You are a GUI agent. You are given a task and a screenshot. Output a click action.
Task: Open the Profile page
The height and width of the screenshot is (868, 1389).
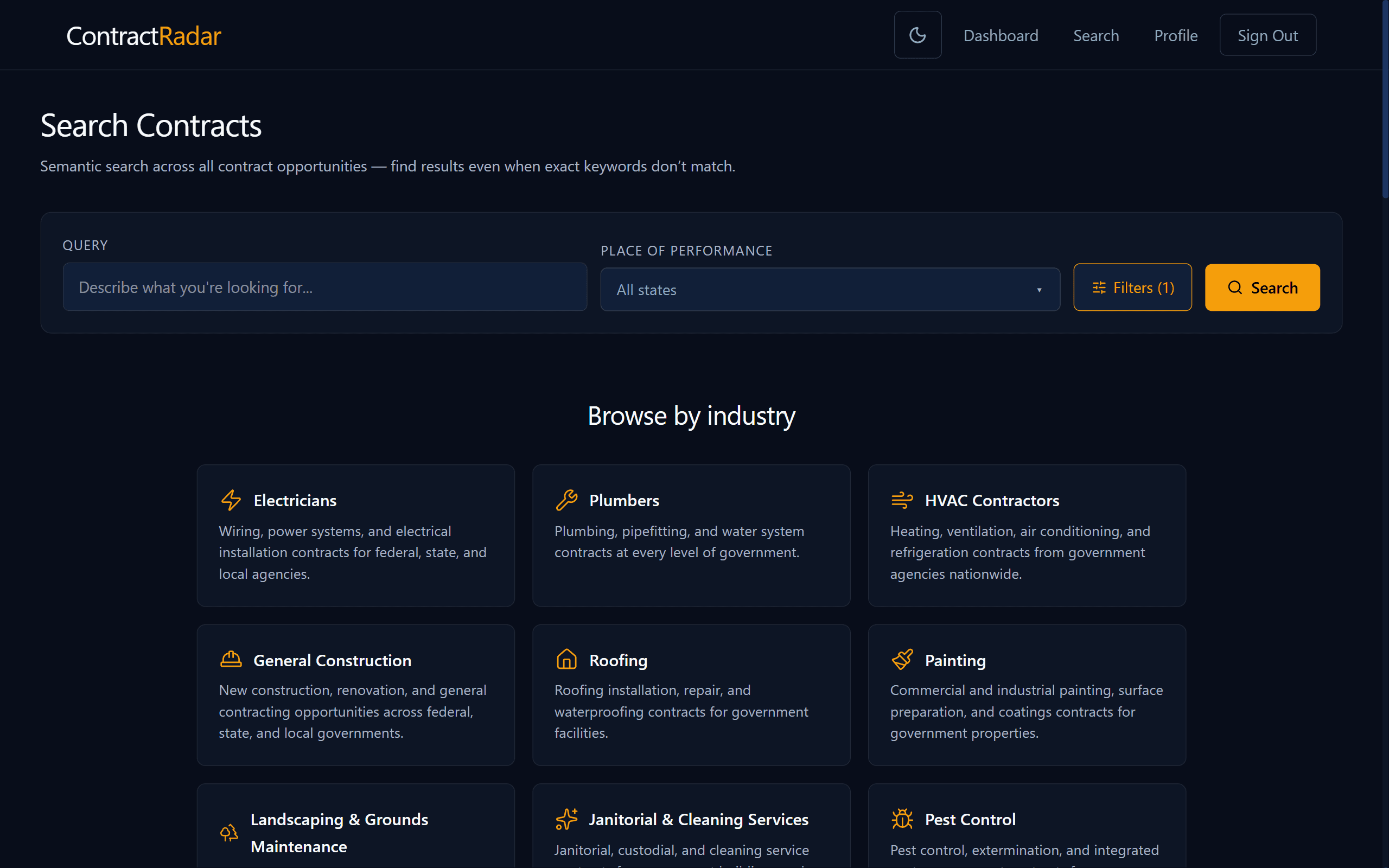click(1175, 36)
